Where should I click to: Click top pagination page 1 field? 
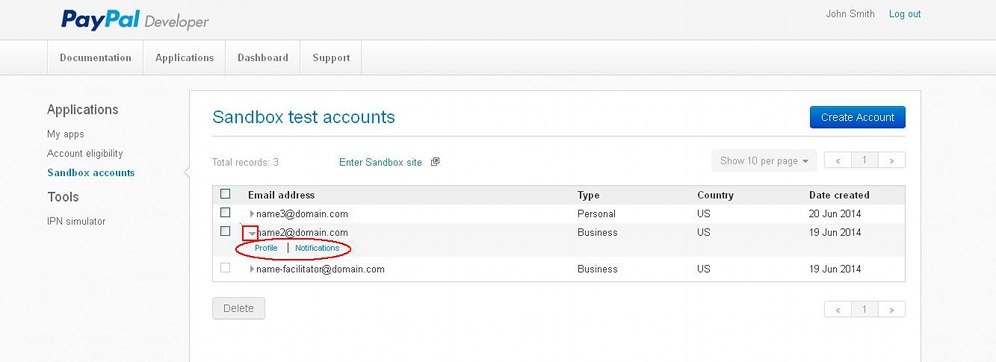coord(865,160)
